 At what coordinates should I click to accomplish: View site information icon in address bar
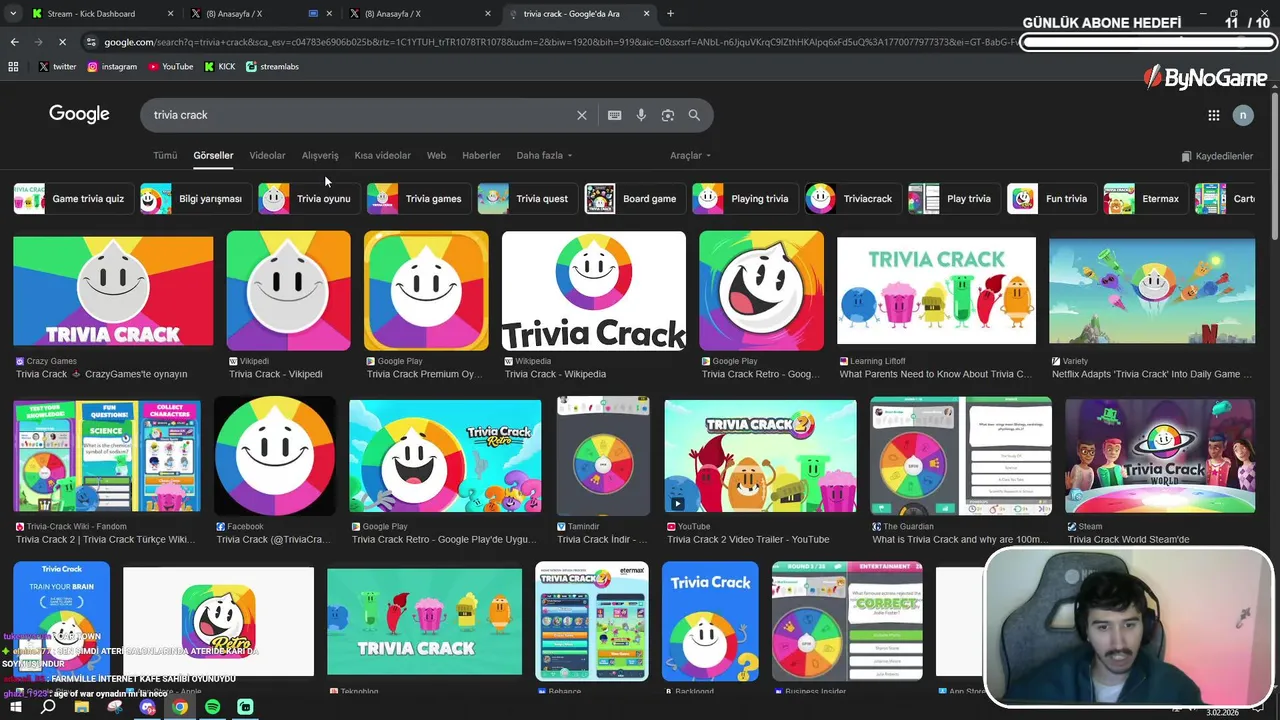[x=91, y=42]
